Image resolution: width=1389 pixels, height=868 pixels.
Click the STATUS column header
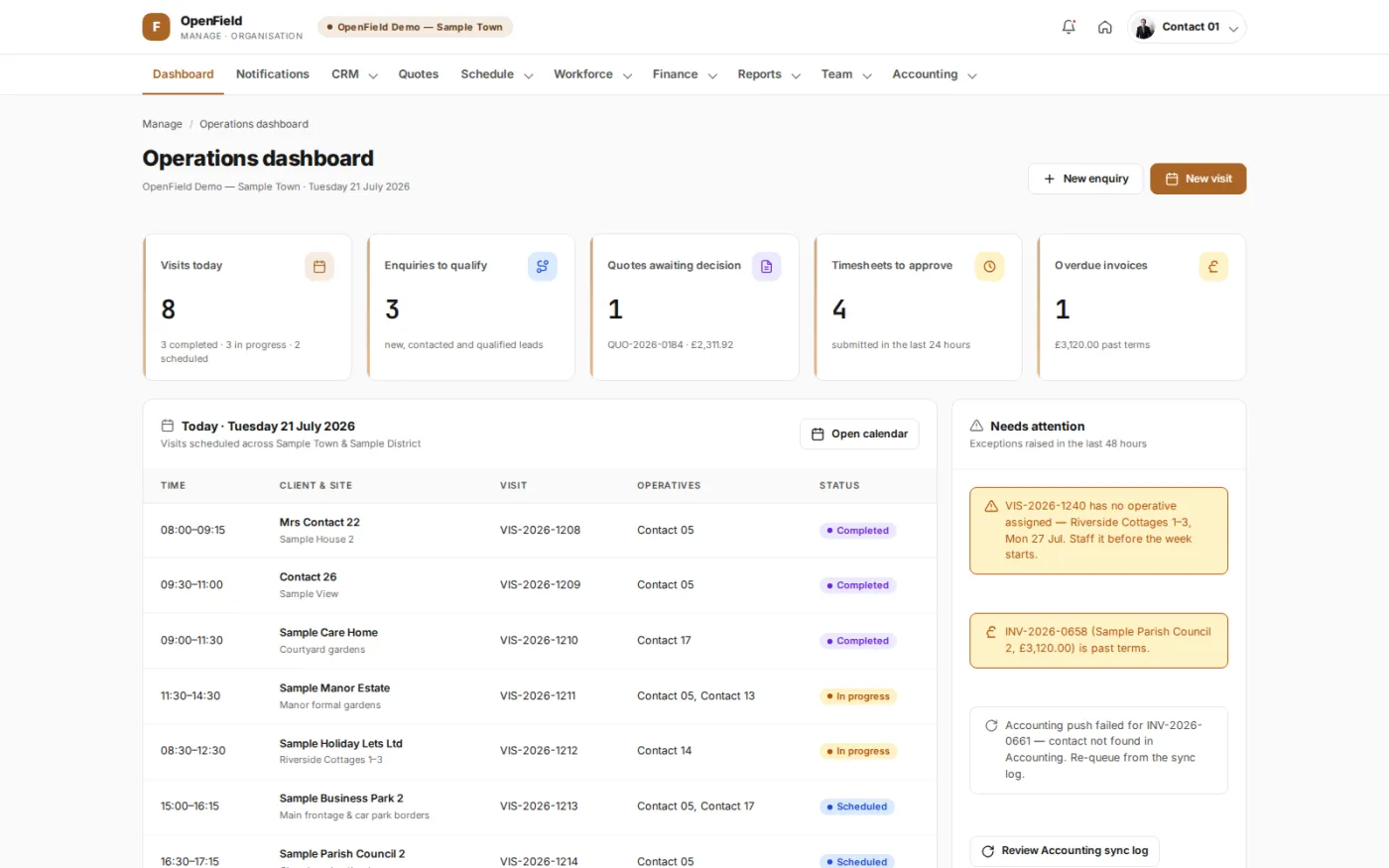tap(839, 485)
